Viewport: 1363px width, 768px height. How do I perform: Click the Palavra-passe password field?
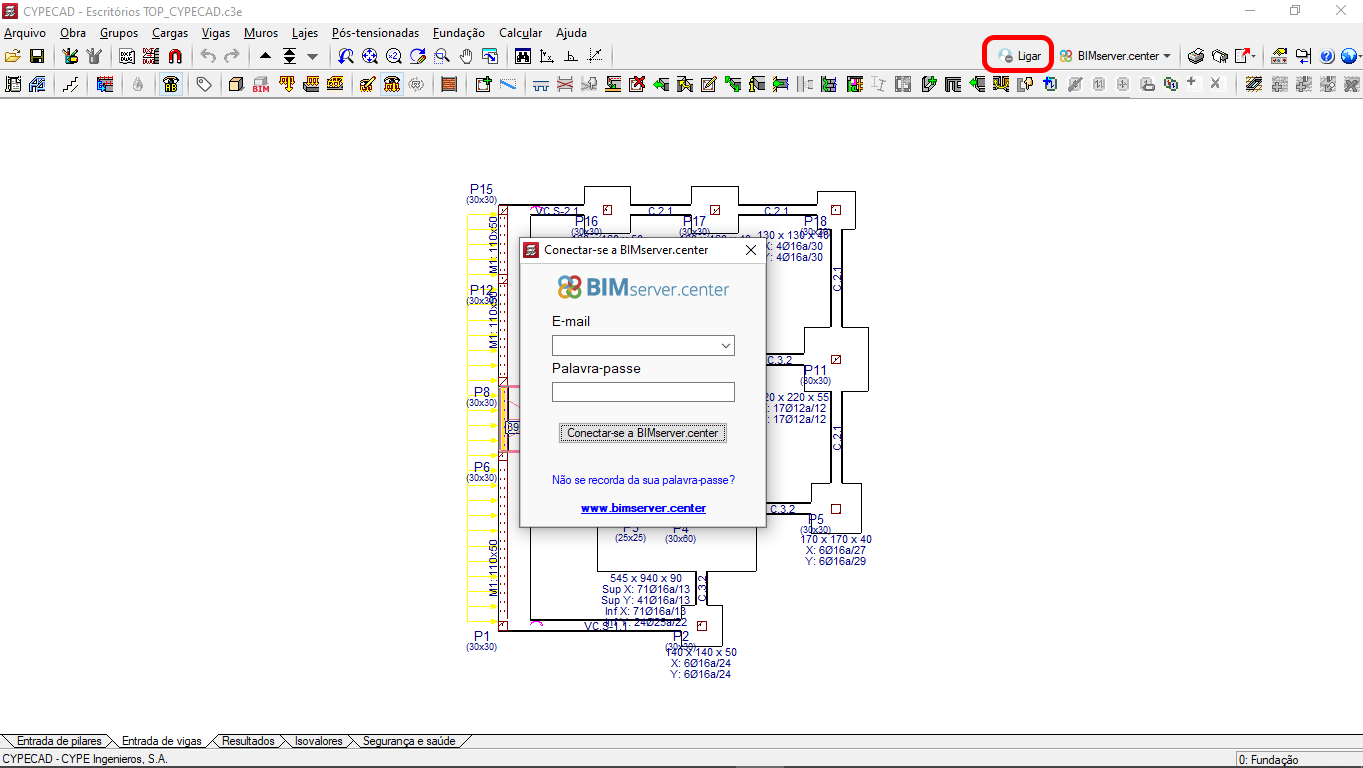(643, 392)
